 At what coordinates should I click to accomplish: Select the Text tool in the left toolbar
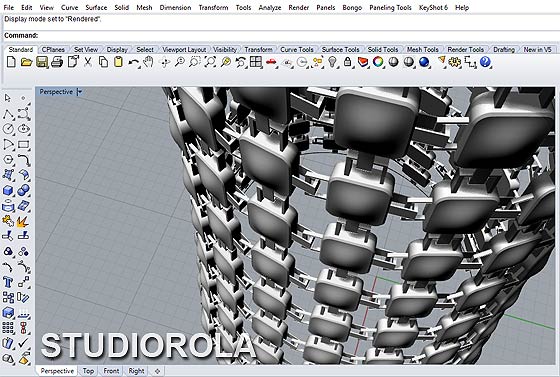point(8,282)
